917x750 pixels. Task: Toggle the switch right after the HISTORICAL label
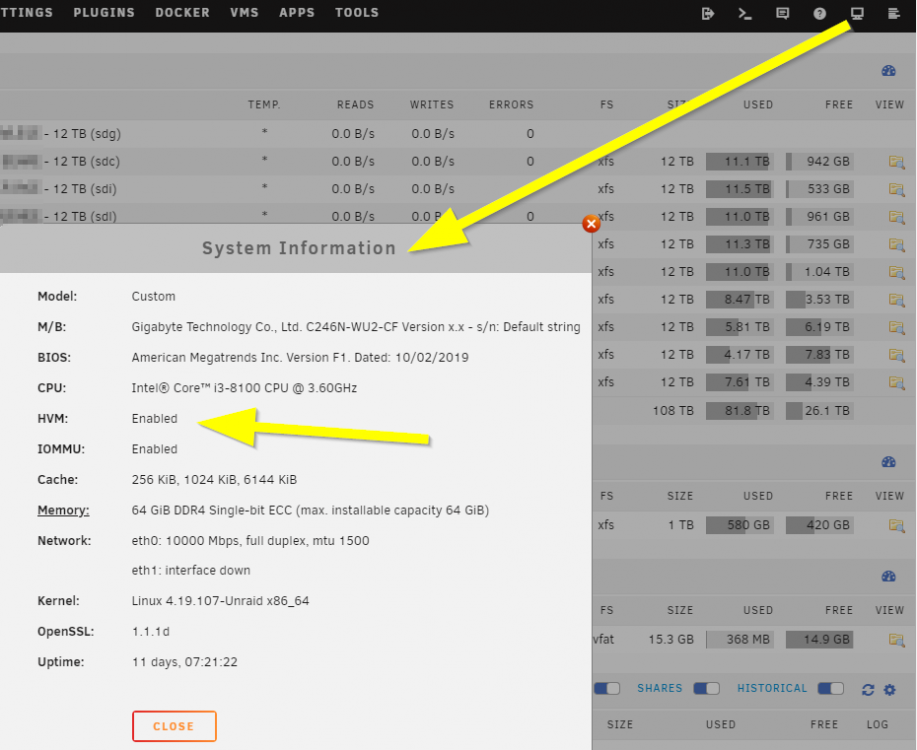[830, 689]
